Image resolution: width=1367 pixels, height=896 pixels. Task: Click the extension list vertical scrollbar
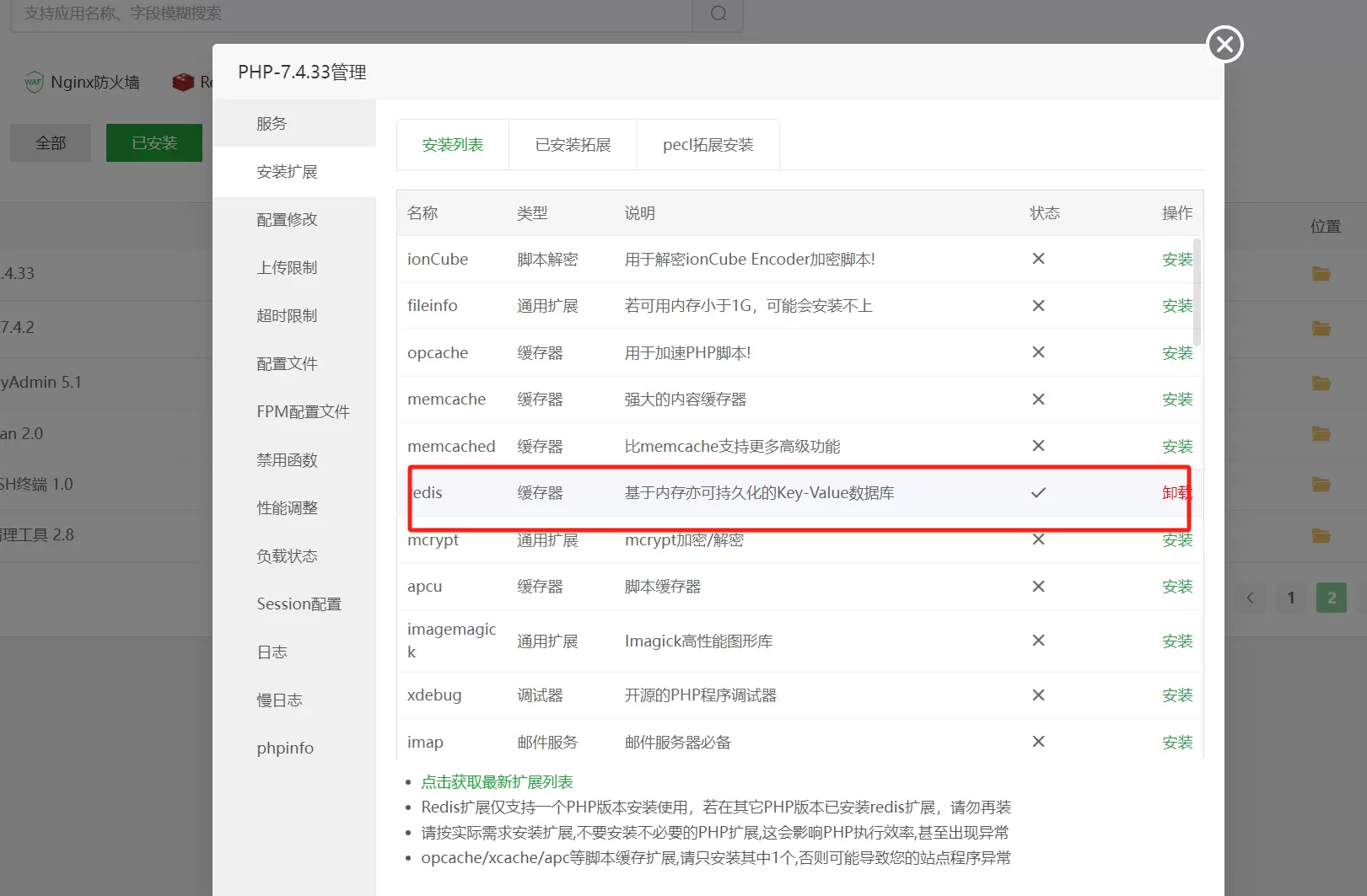[1197, 292]
